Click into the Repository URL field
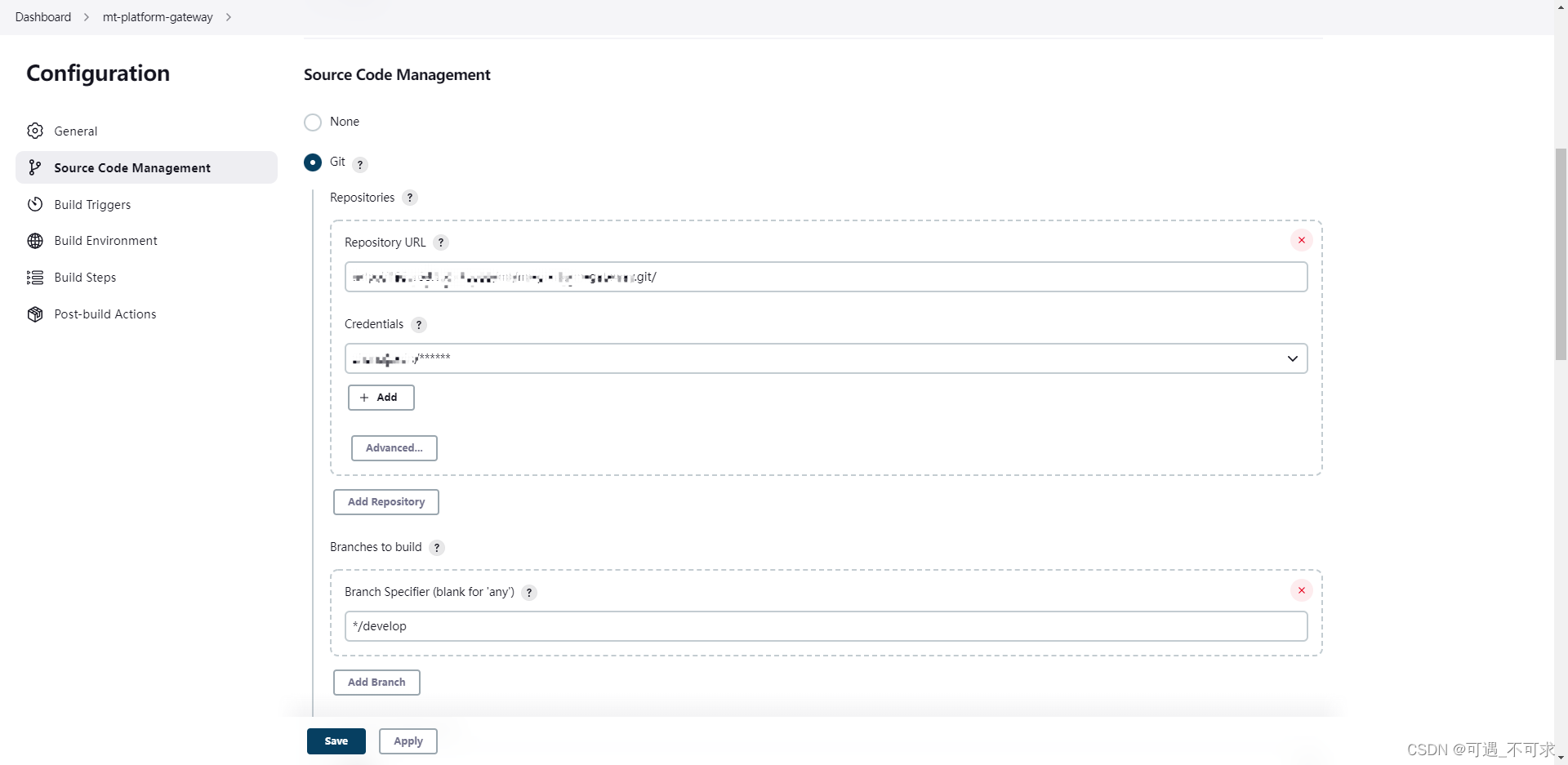Viewport: 1568px width, 765px height. tap(826, 277)
